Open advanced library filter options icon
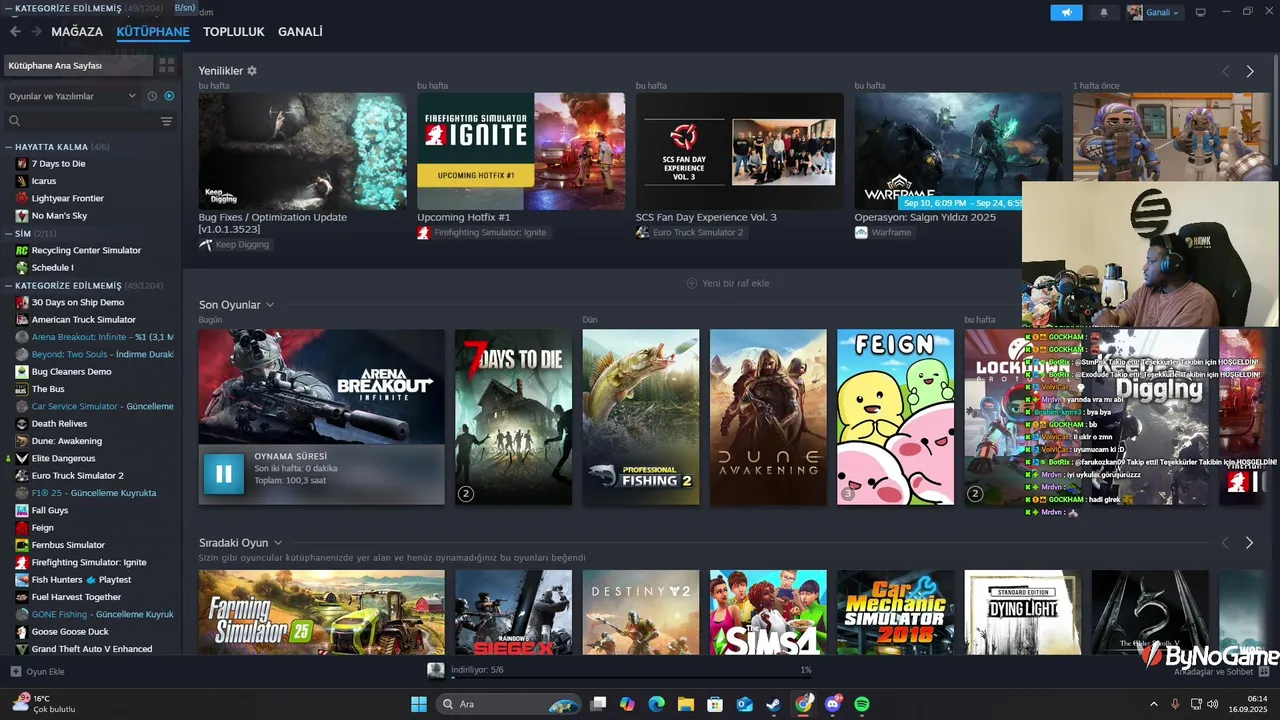Image resolution: width=1280 pixels, height=720 pixels. pos(167,121)
